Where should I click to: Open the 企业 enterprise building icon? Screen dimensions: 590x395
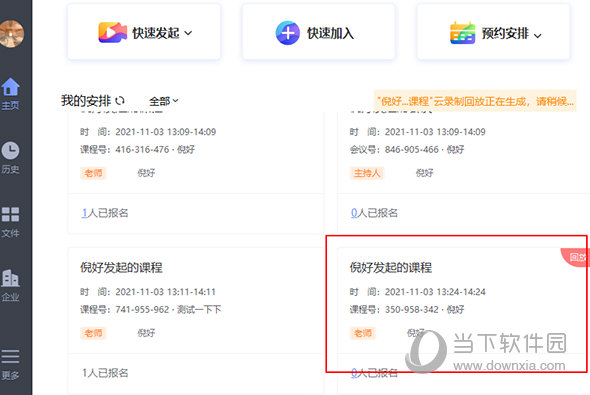coord(11,278)
